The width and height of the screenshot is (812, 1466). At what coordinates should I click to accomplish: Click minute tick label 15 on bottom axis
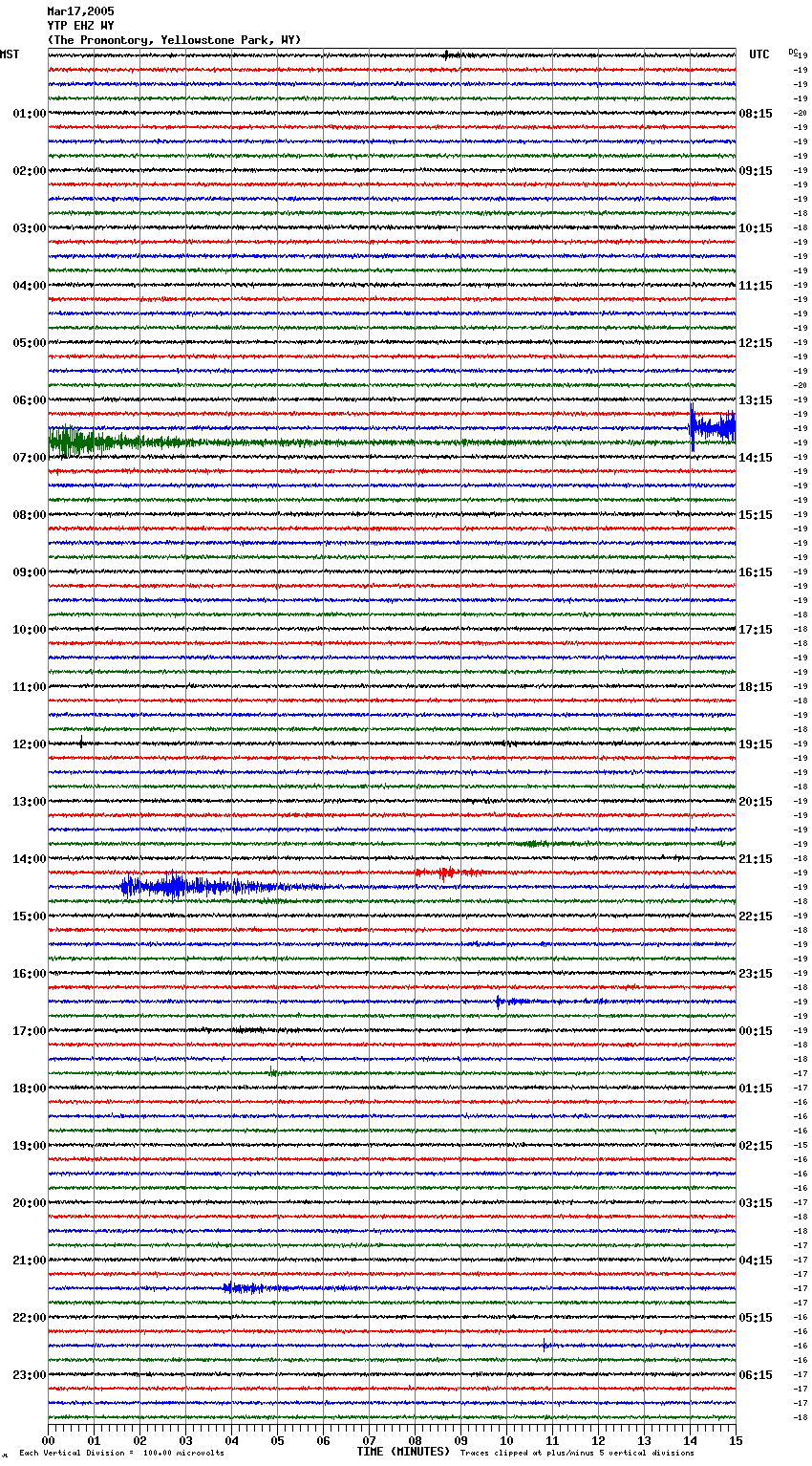736,1440
